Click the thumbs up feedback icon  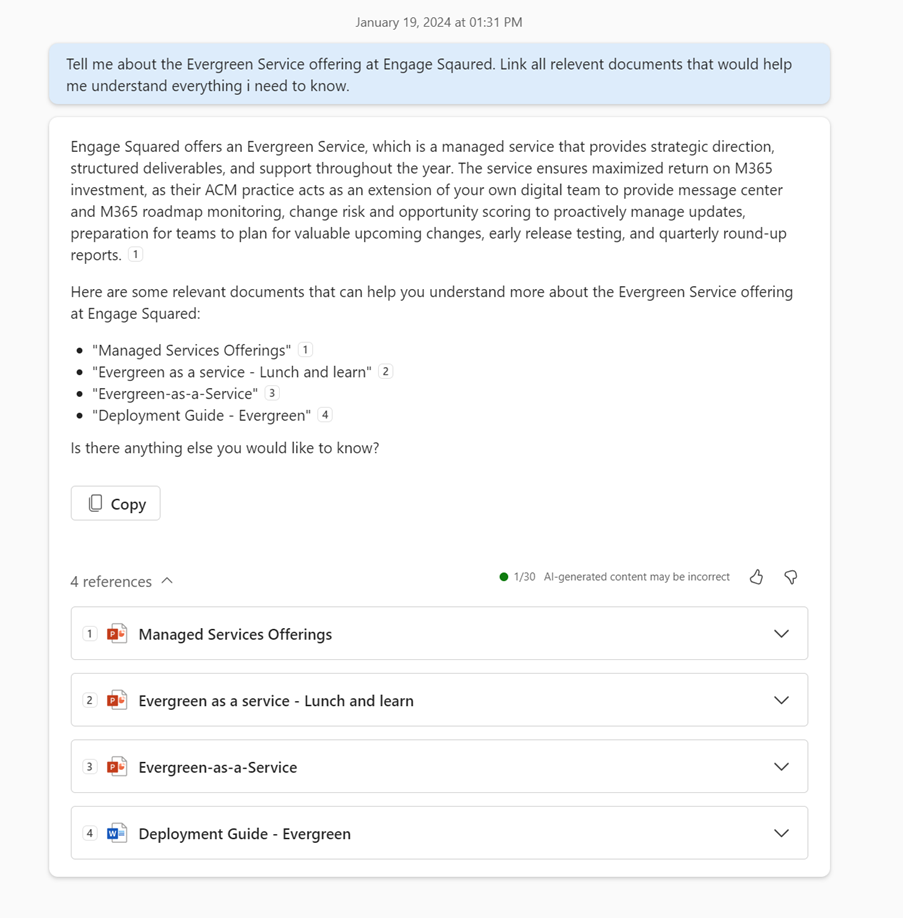pos(756,577)
